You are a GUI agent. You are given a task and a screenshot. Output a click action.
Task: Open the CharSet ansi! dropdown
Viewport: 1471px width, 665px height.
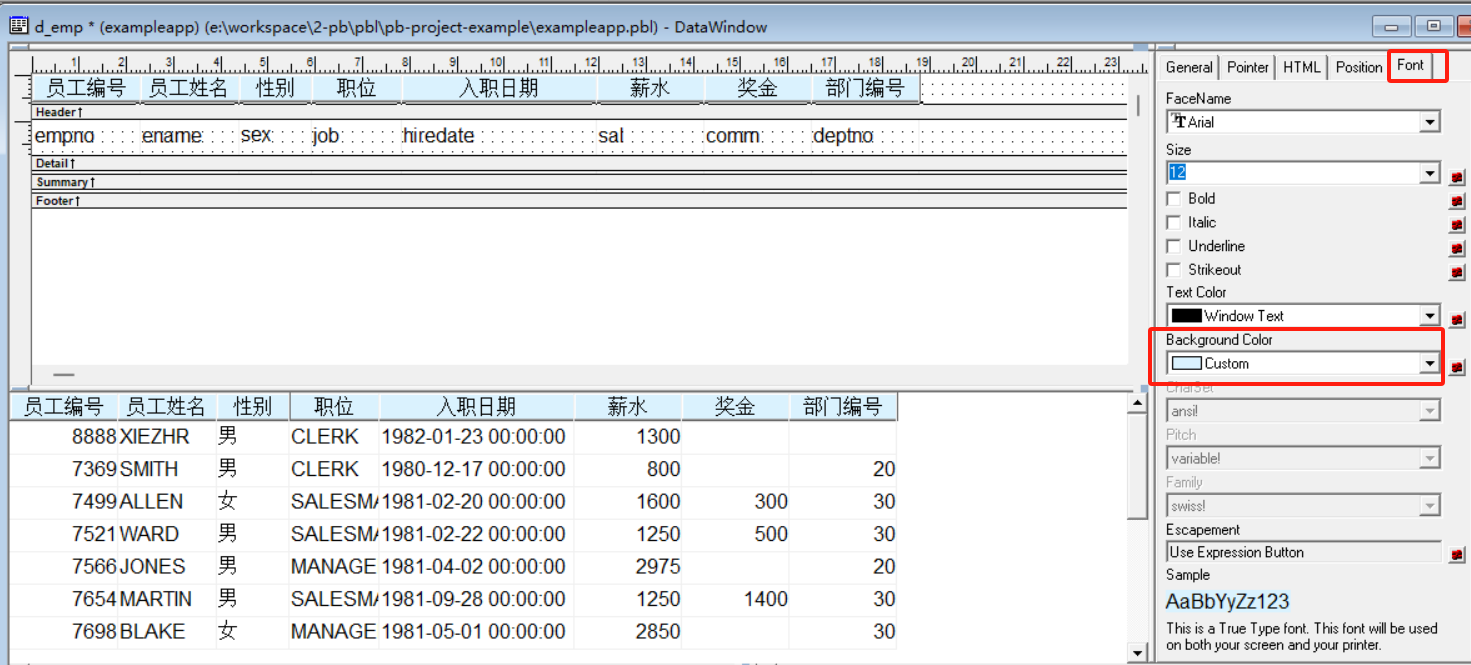(x=1430, y=411)
